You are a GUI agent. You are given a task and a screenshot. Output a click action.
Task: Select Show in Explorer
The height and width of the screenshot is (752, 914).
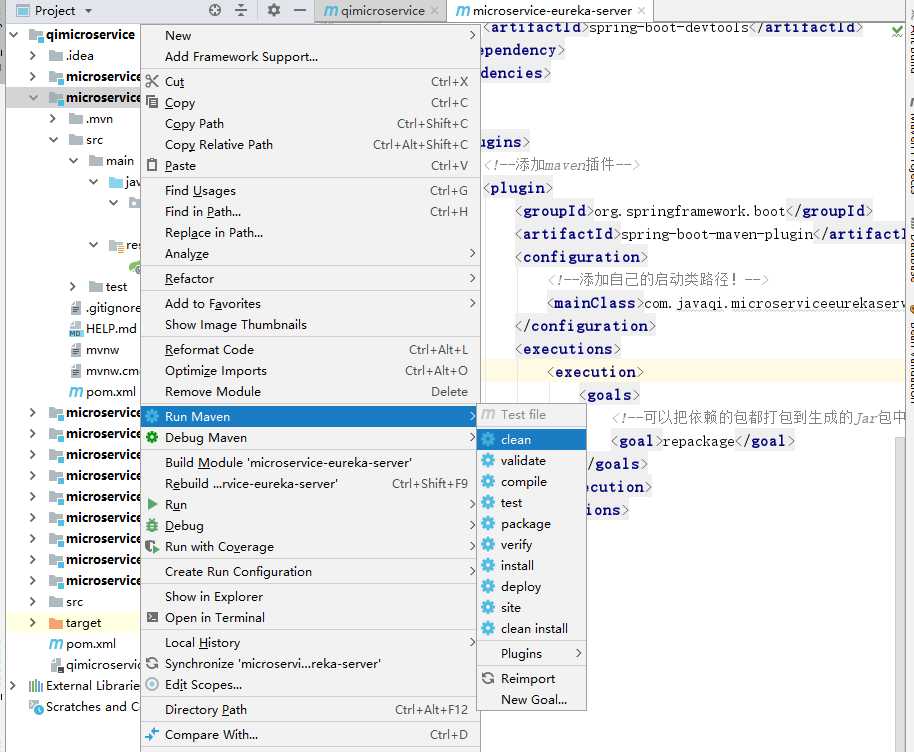311,596
